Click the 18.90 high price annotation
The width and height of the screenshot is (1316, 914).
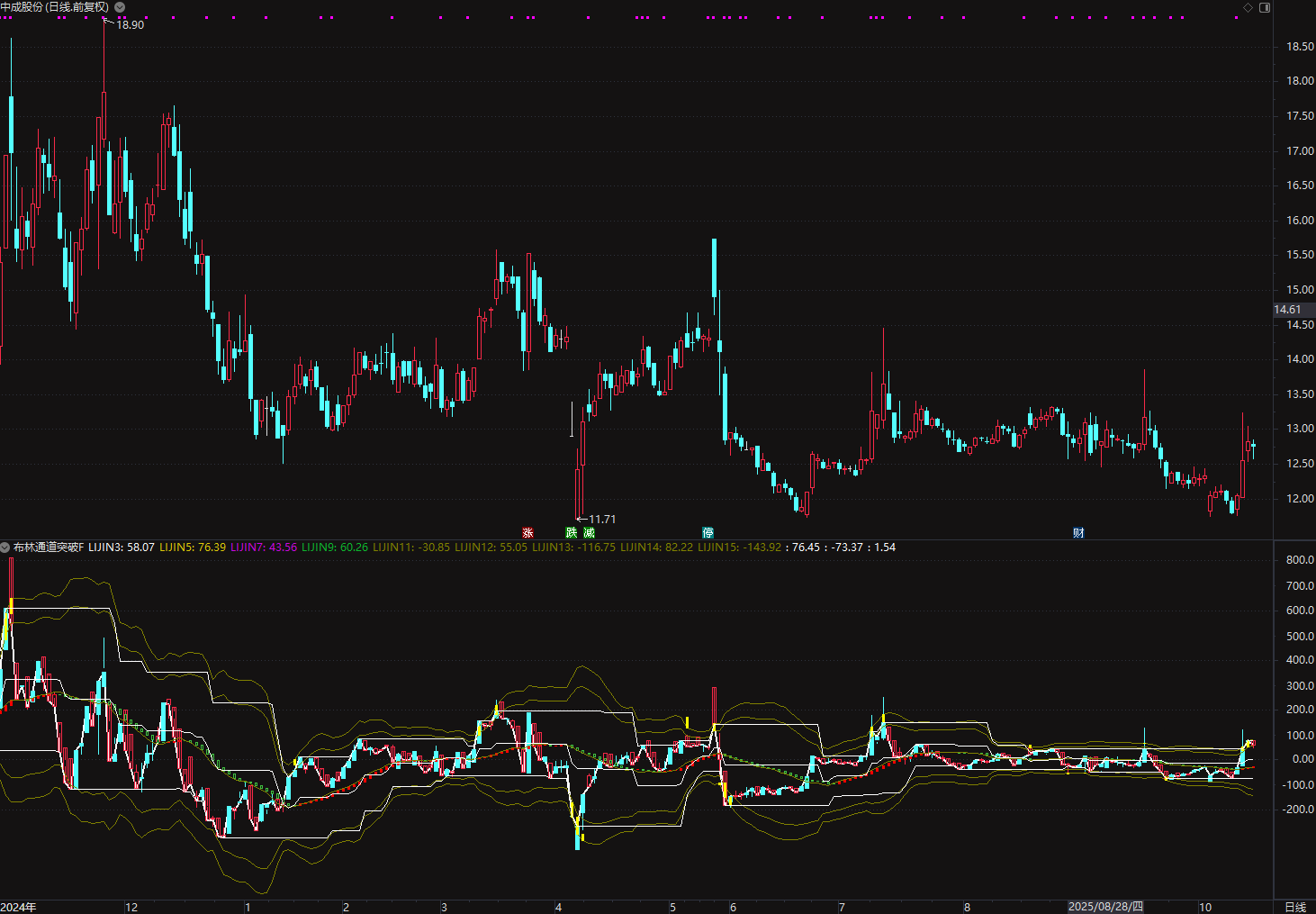[x=130, y=25]
